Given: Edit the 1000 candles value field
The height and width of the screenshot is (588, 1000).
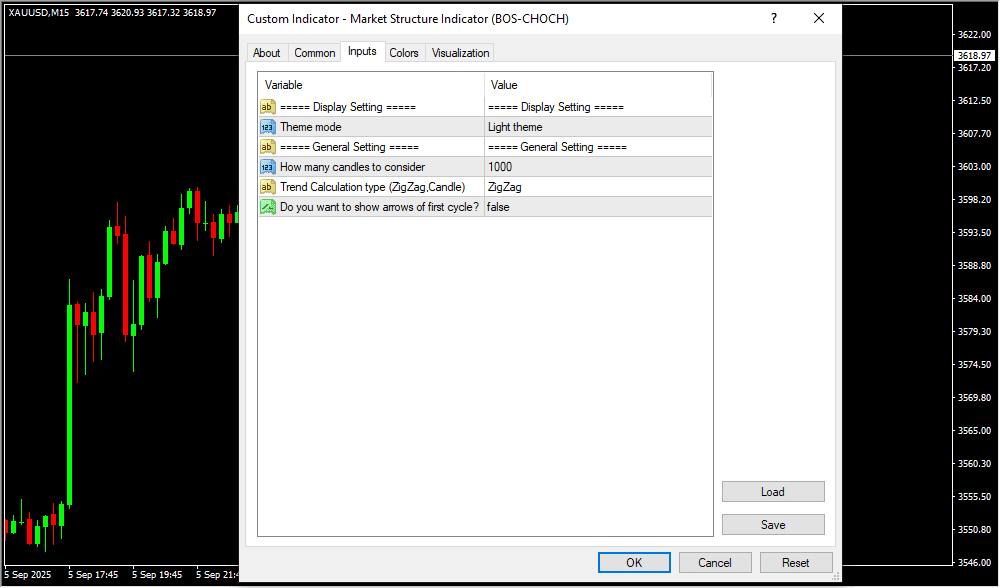Looking at the screenshot, I should 598,167.
